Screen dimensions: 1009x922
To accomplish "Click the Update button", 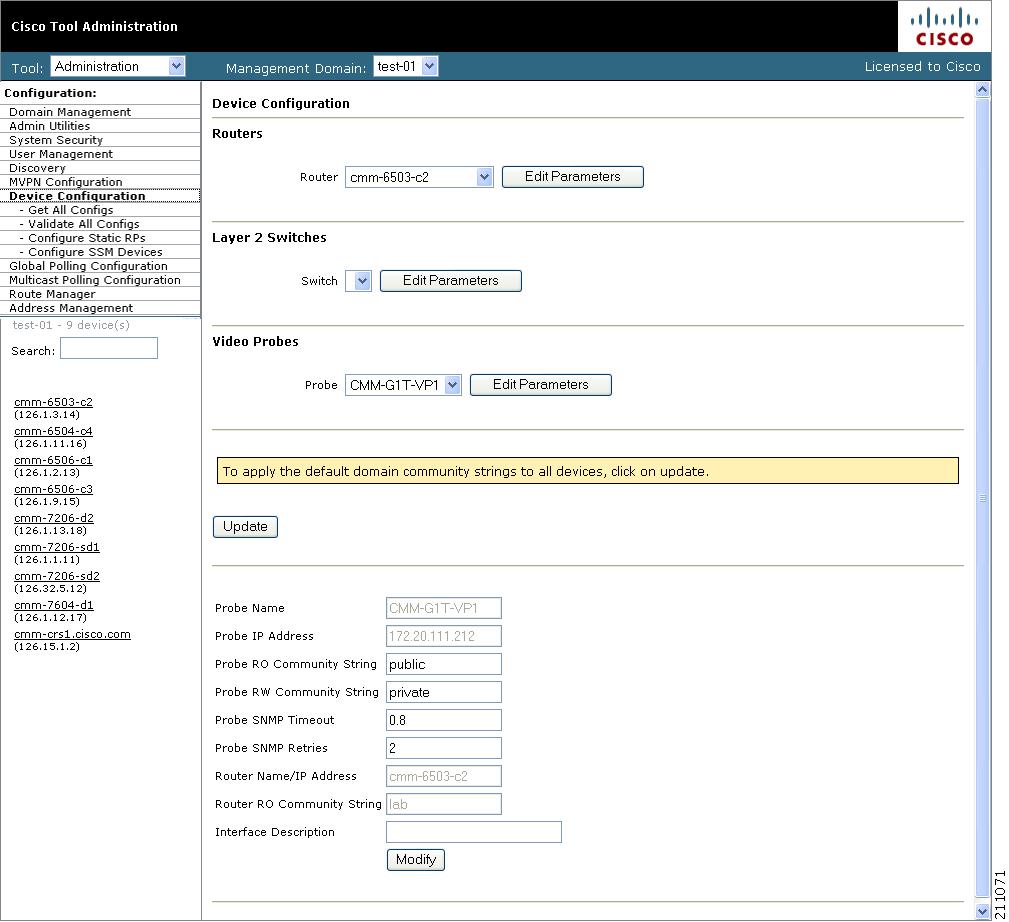I will tap(244, 526).
